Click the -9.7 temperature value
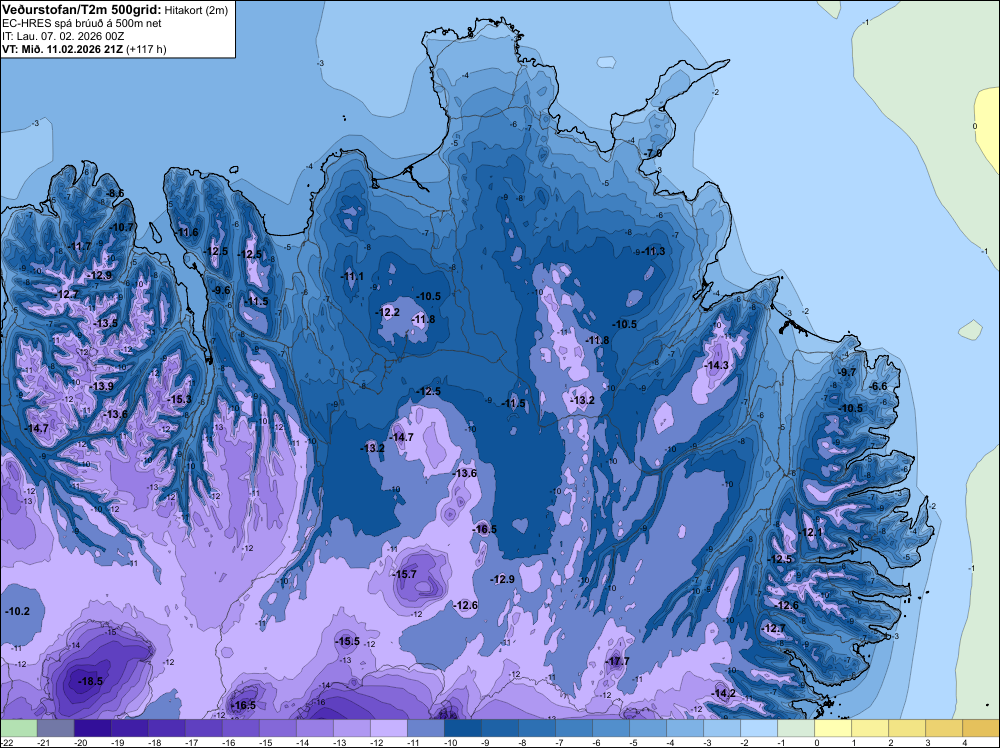Screen dimensions: 1000x748 [848, 372]
